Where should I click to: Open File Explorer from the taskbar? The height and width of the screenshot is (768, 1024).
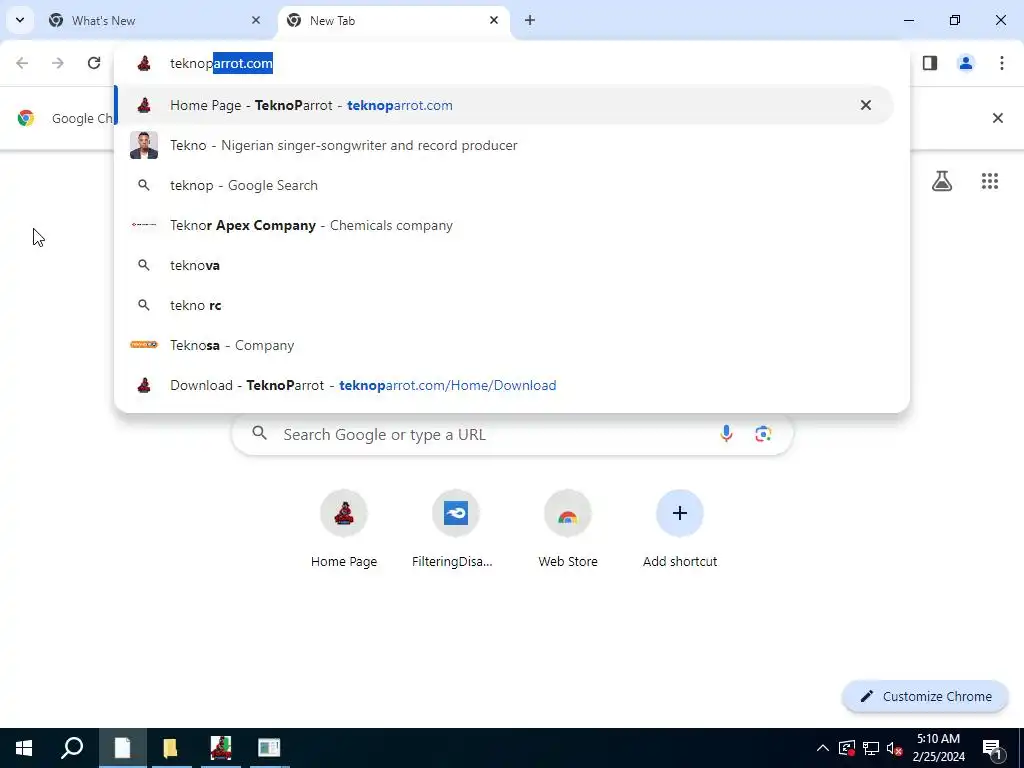(x=170, y=748)
